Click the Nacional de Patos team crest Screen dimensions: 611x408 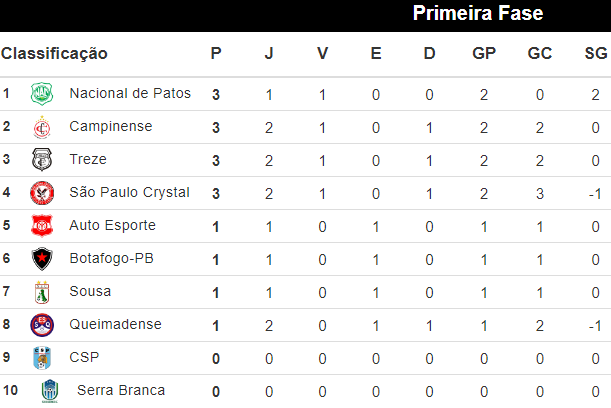click(x=41, y=94)
